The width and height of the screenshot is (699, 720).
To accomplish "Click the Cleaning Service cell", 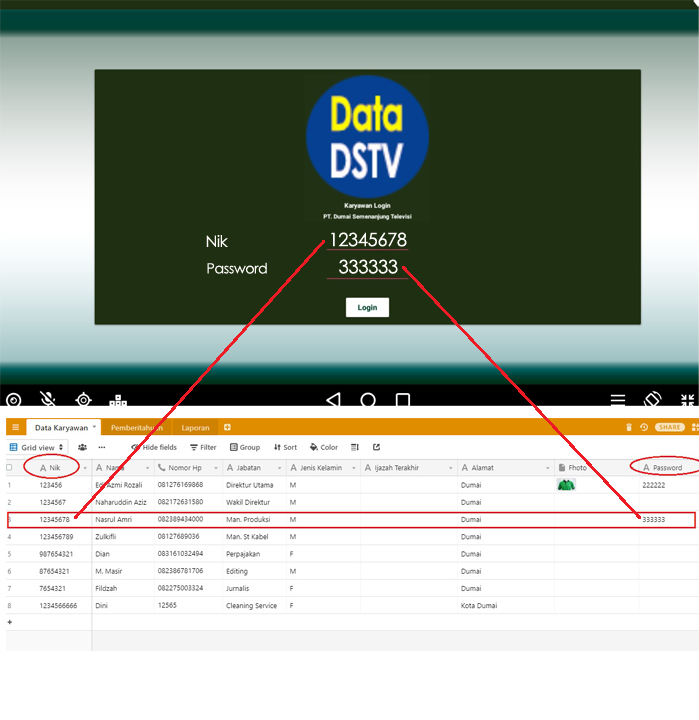I will (254, 605).
